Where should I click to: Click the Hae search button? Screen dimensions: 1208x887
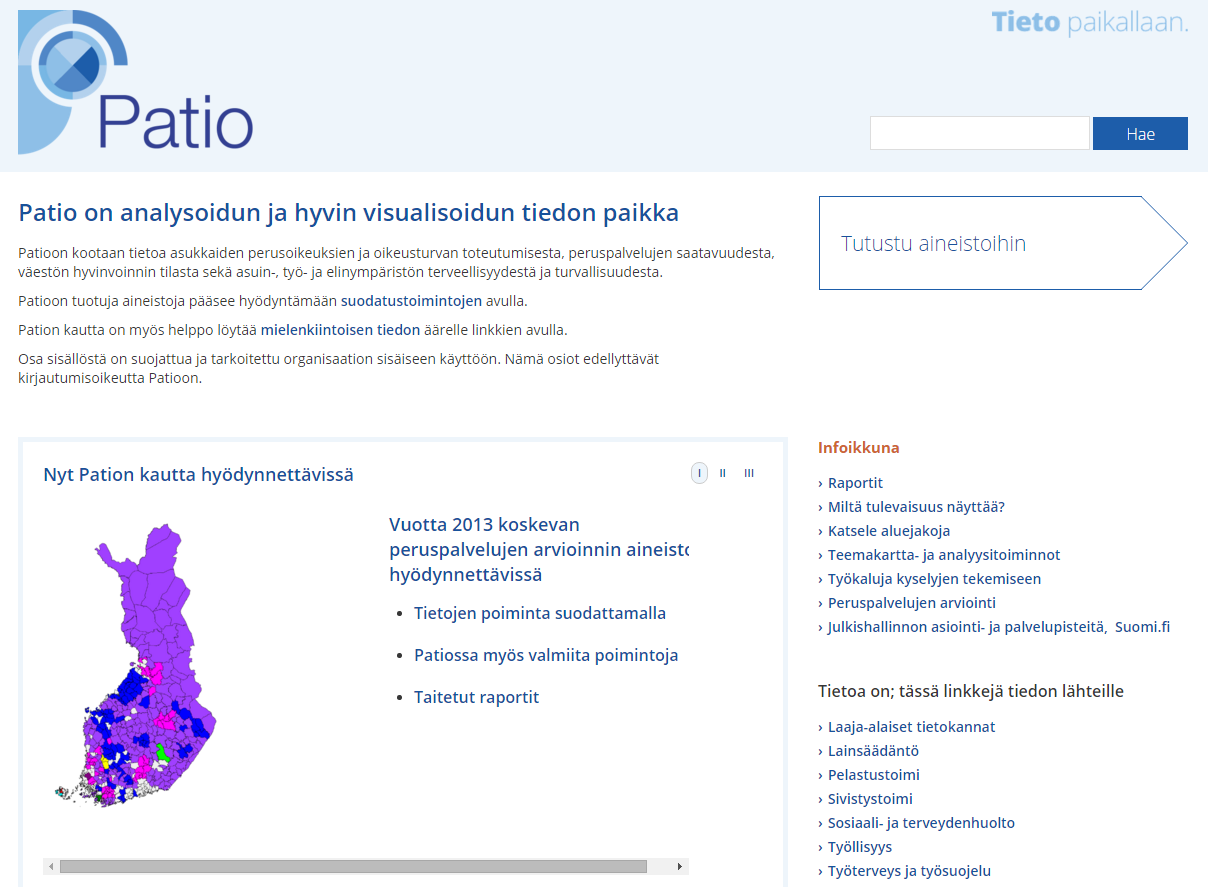point(1140,134)
